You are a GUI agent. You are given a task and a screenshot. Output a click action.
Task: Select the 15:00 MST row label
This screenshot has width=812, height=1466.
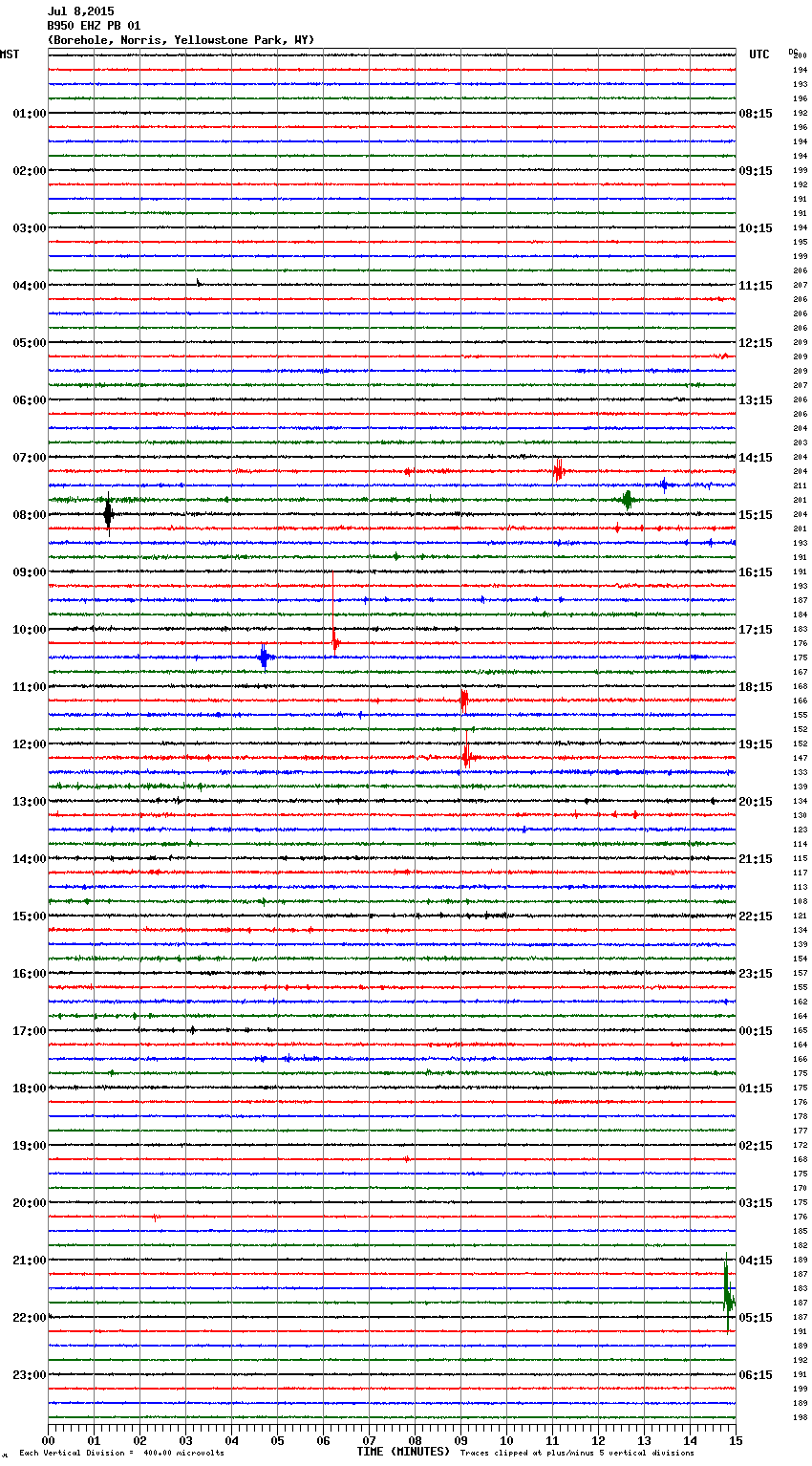[x=30, y=916]
